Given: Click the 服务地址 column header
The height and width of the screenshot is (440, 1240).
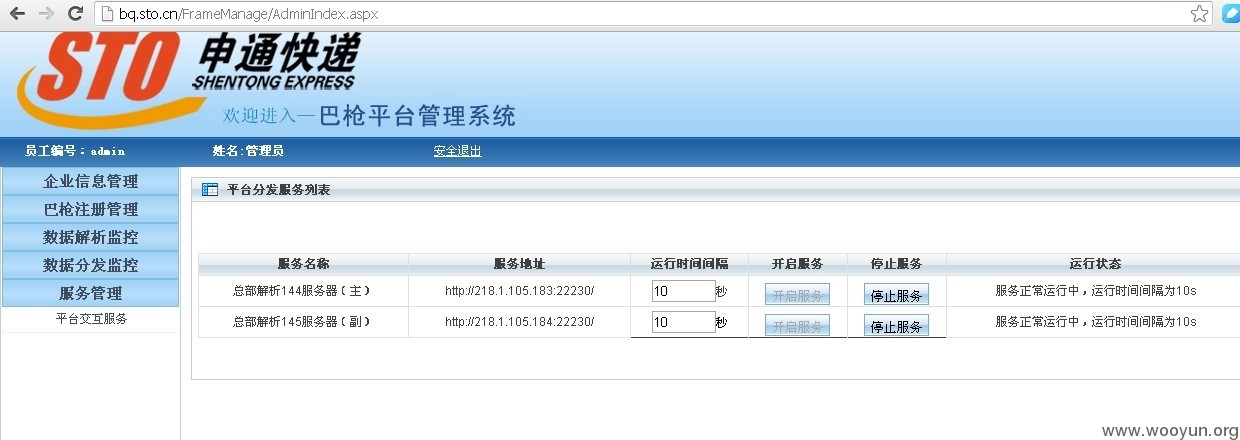Looking at the screenshot, I should [519, 264].
